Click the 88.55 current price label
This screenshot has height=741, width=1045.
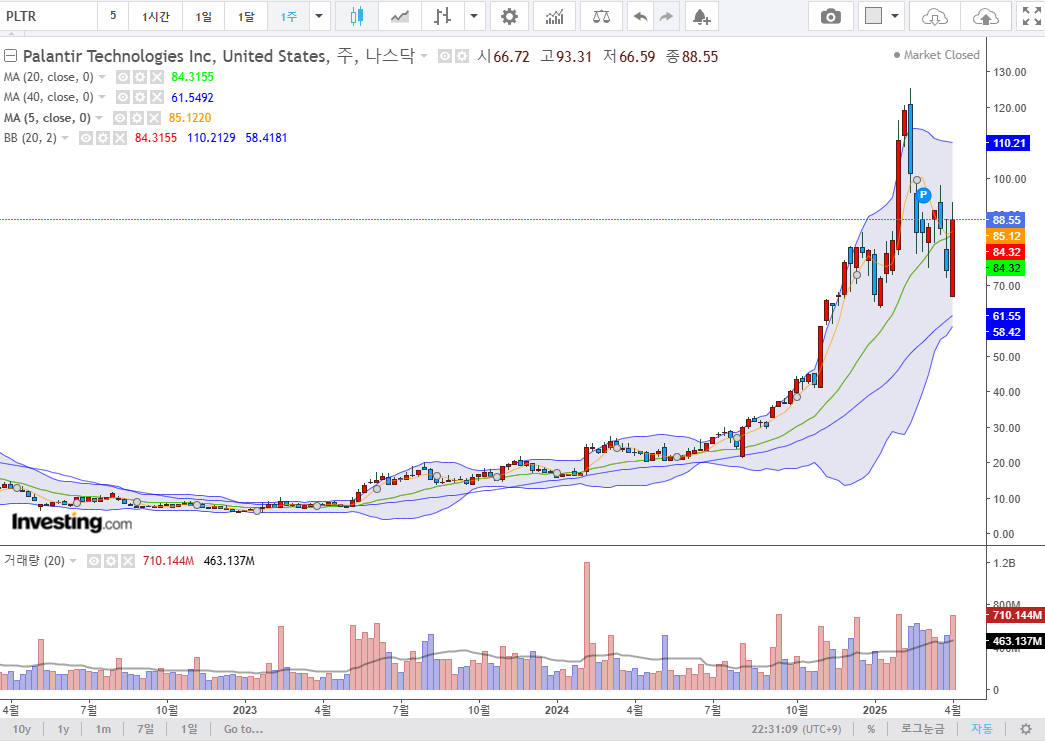[x=1006, y=220]
